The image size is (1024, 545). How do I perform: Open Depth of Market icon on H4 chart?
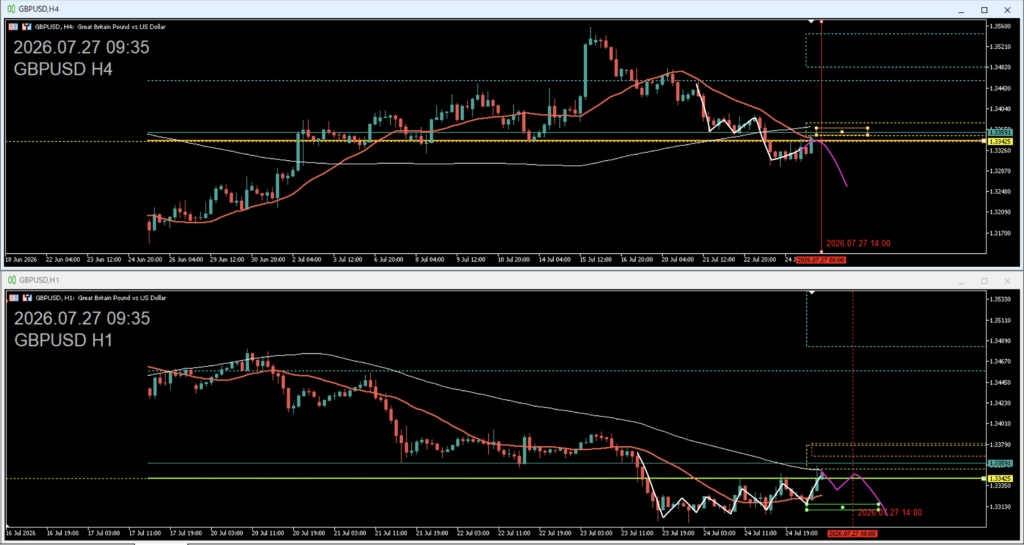[27, 27]
